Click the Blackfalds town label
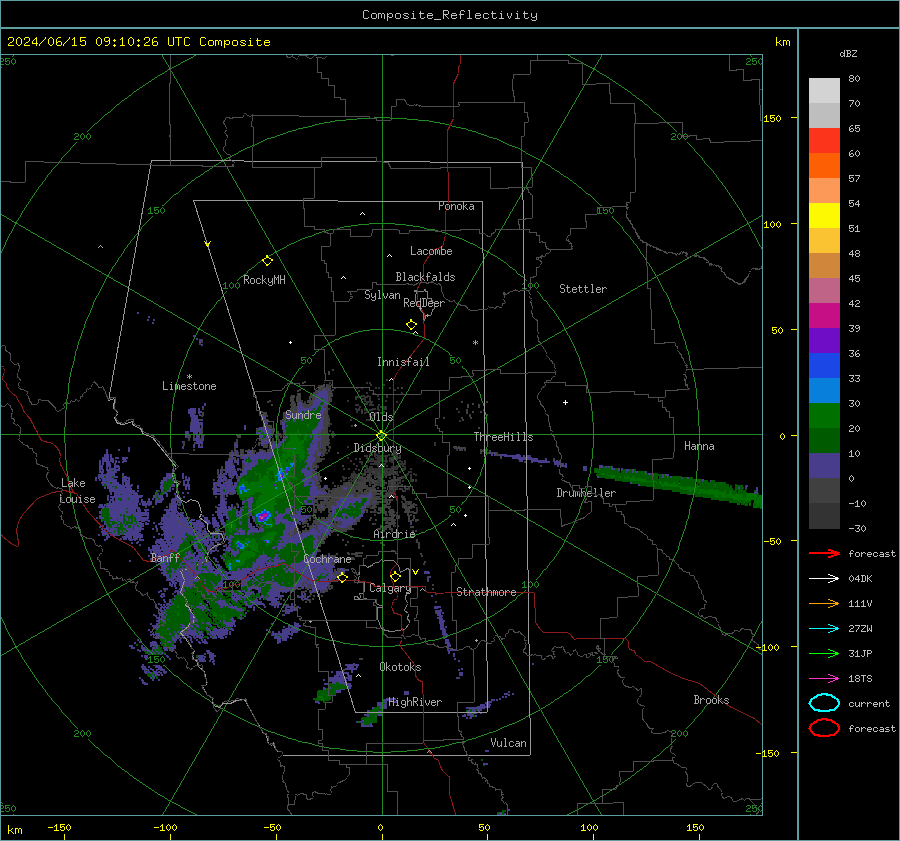900x841 pixels. [425, 277]
